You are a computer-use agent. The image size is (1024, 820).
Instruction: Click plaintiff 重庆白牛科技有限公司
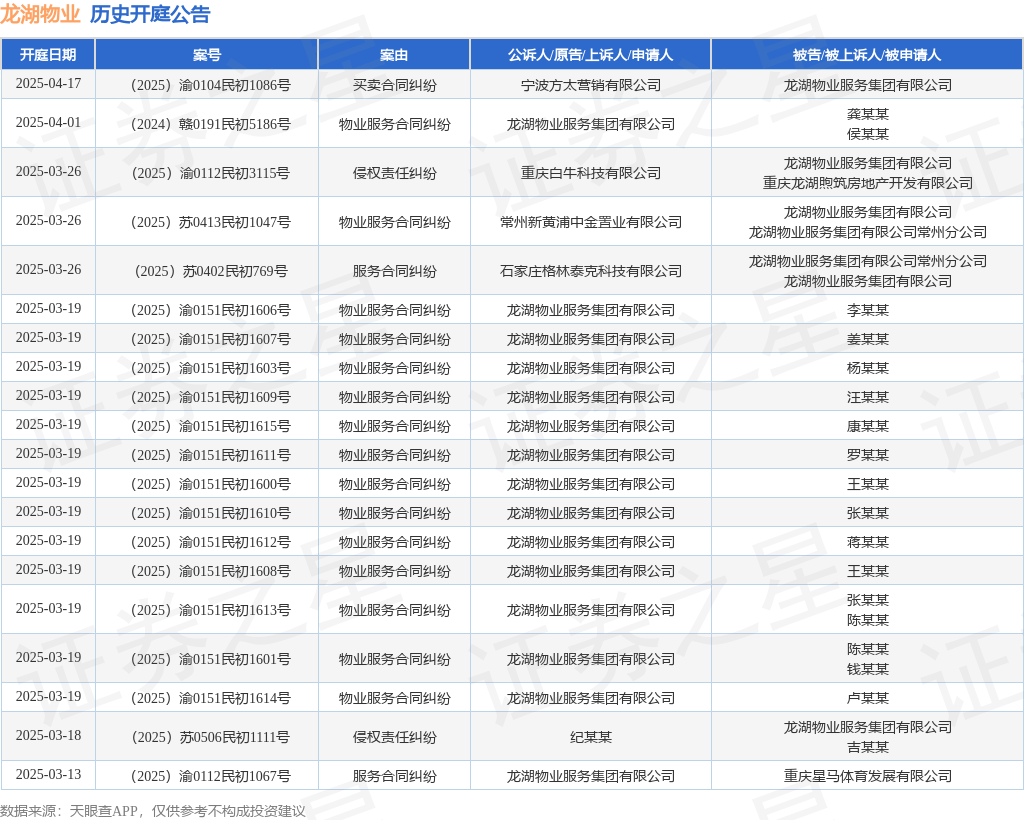coord(591,173)
